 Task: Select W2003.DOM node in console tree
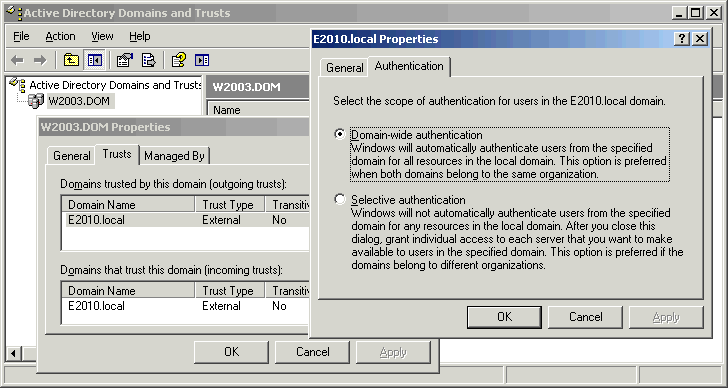click(79, 101)
